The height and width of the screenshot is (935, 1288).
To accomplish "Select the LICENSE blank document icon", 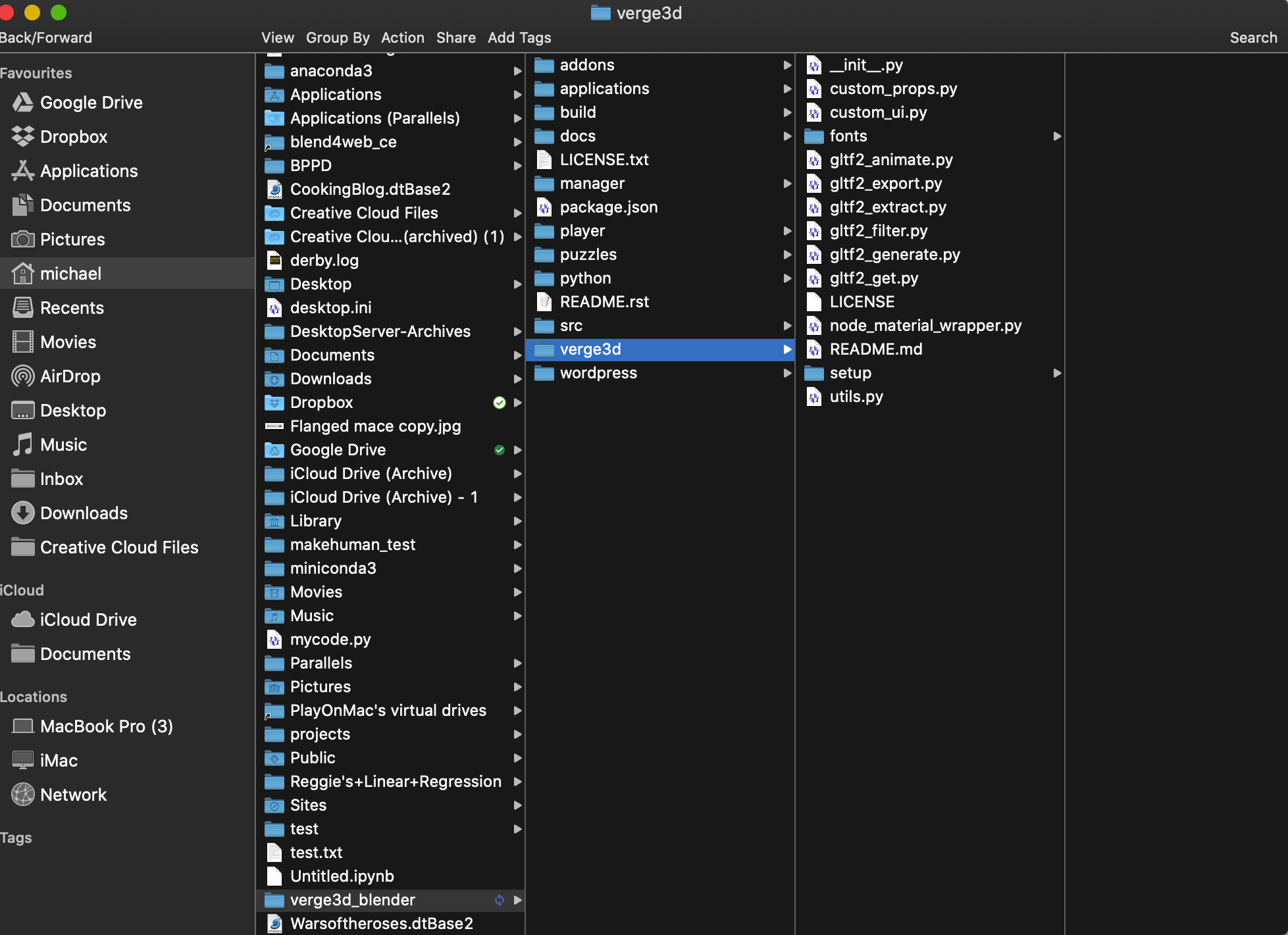I will [x=814, y=302].
